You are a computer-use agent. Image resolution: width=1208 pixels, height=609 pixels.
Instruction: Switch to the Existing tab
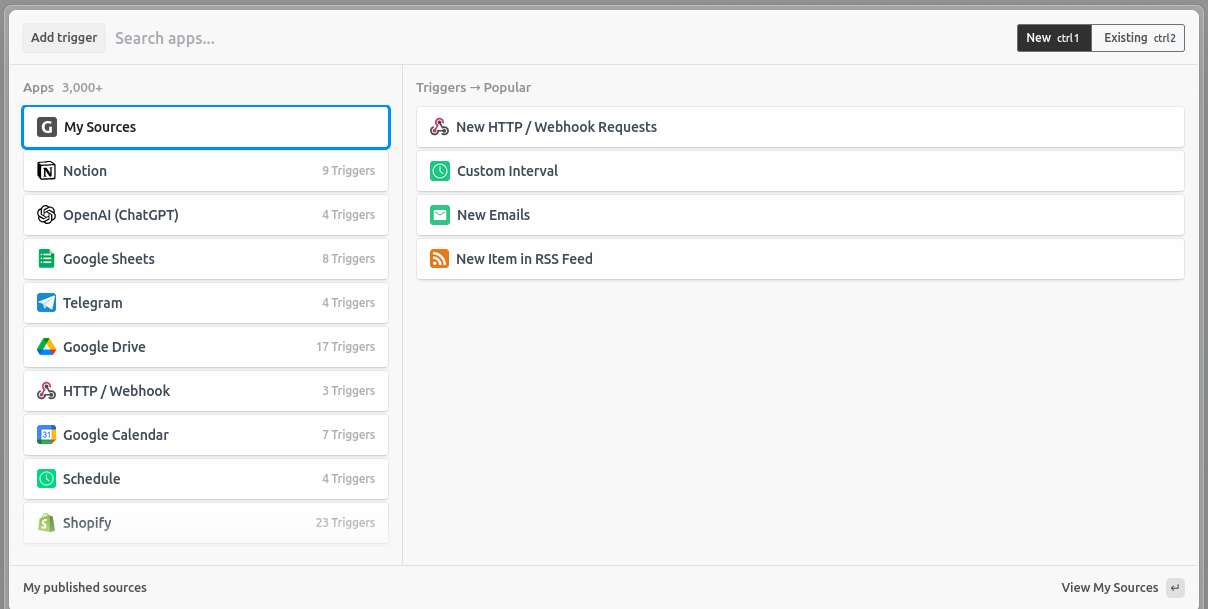tap(1138, 37)
